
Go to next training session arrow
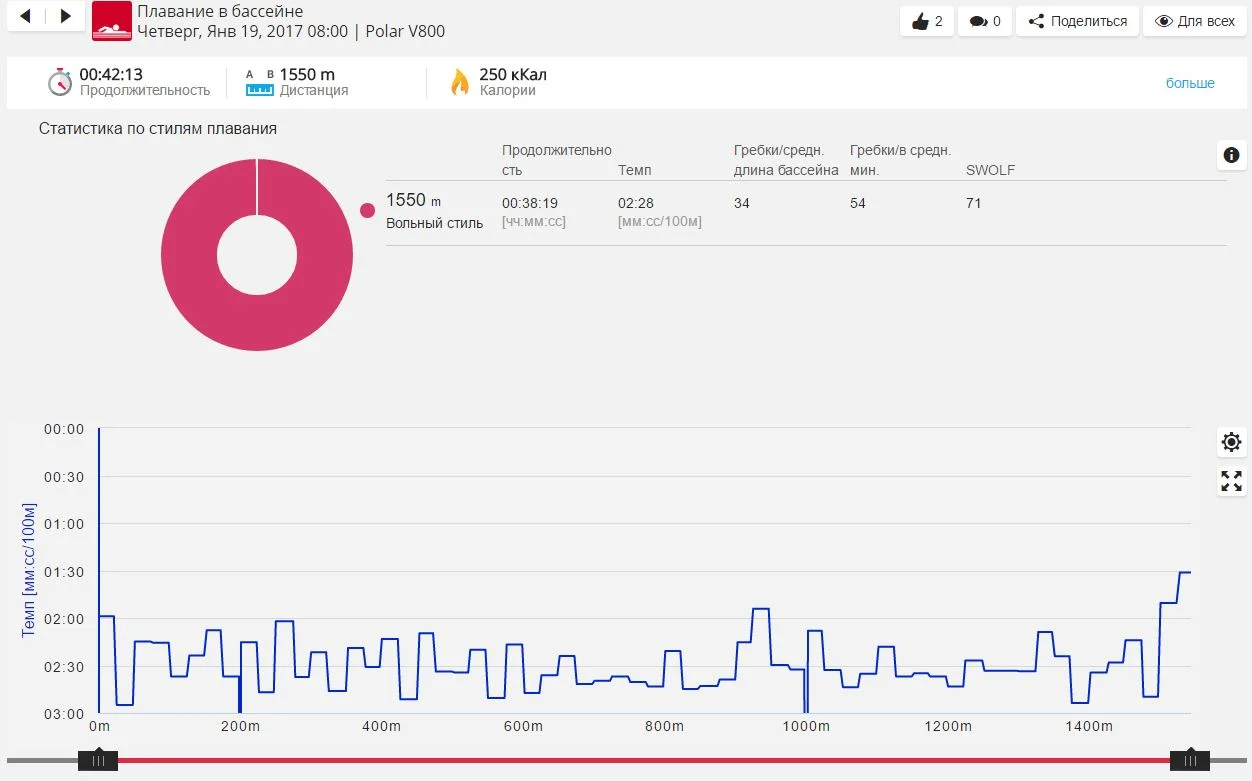(65, 16)
